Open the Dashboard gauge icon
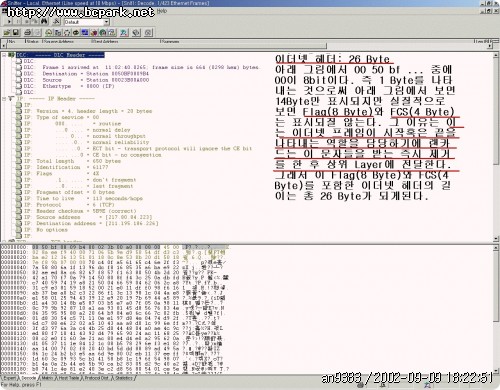This screenshot has height=390, width=500. click(x=49, y=33)
